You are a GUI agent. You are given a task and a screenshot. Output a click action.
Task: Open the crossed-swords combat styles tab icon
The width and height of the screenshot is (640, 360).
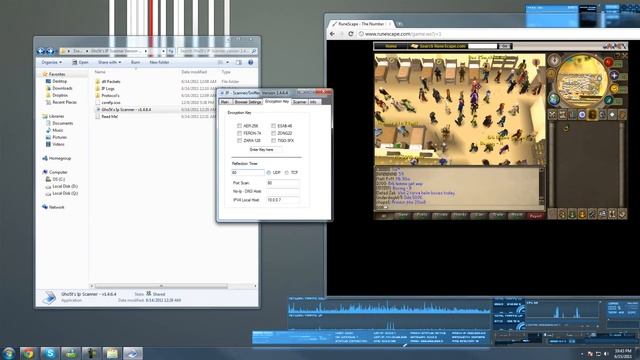pos(553,115)
